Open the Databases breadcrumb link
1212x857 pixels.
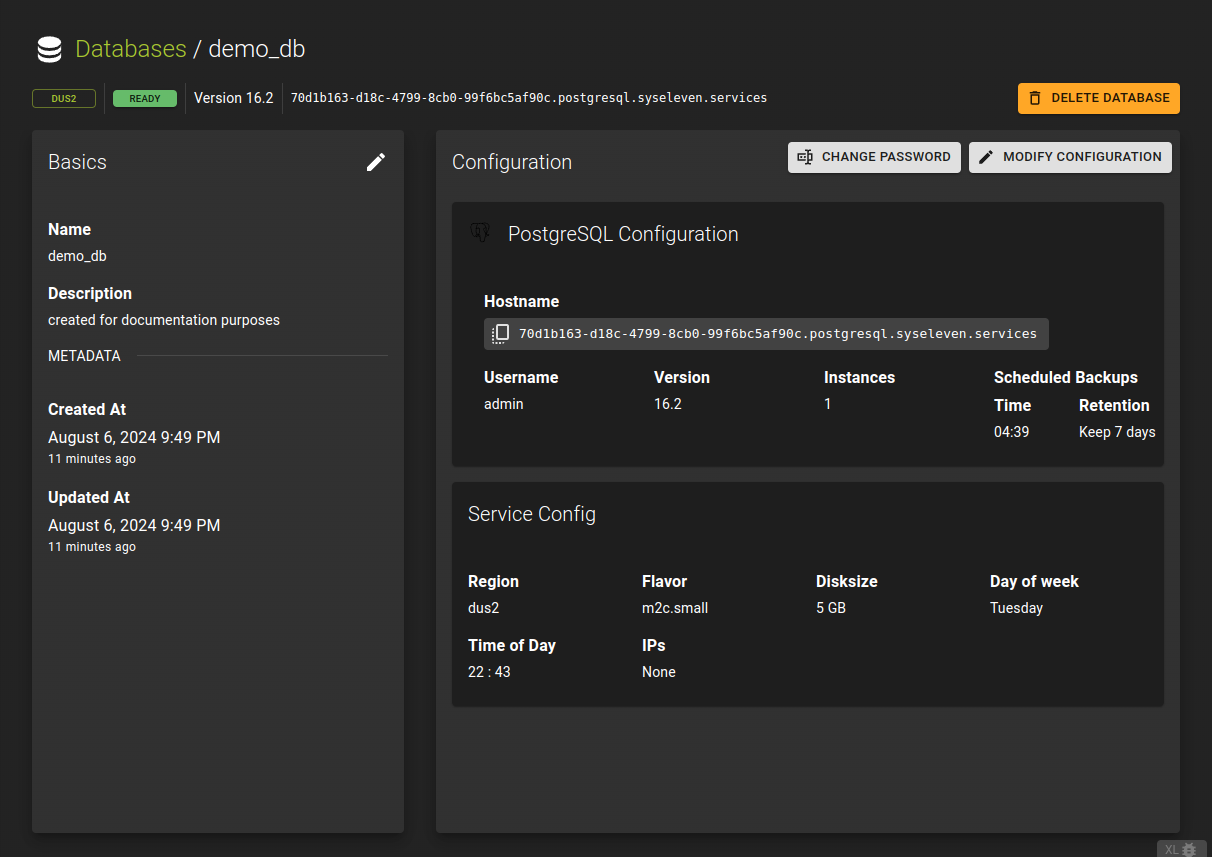(x=131, y=49)
